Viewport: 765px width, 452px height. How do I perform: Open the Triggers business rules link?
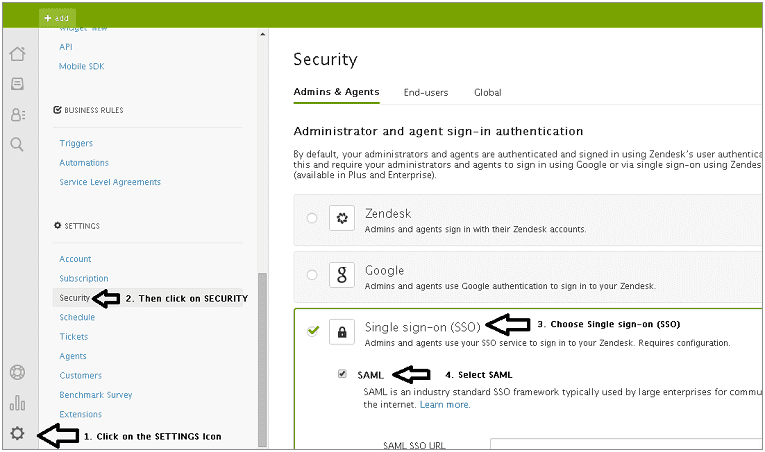[76, 143]
